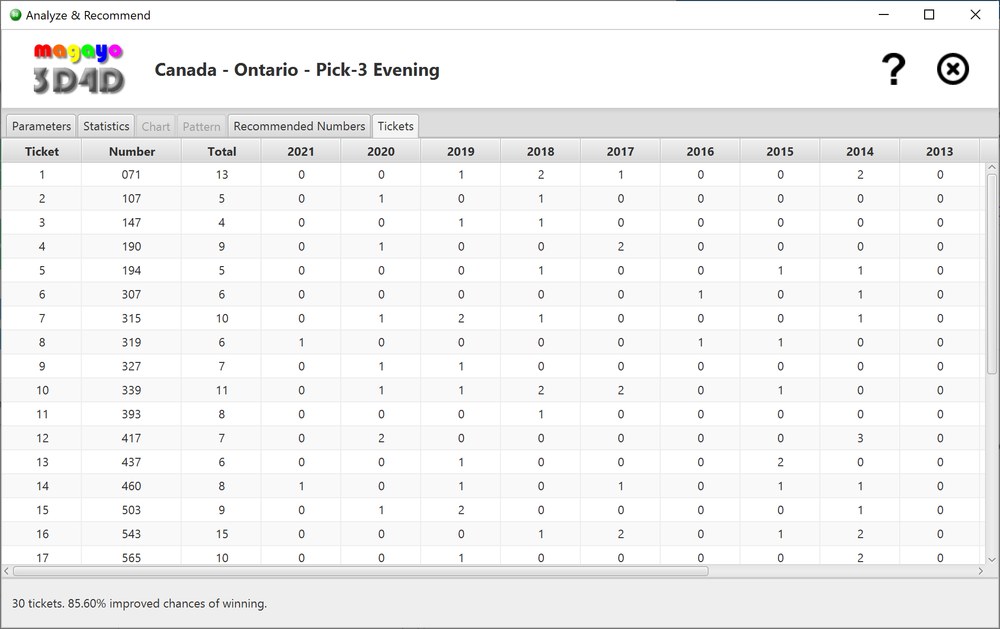Sort by the Number column header
Viewport: 1000px width, 629px height.
(x=131, y=151)
